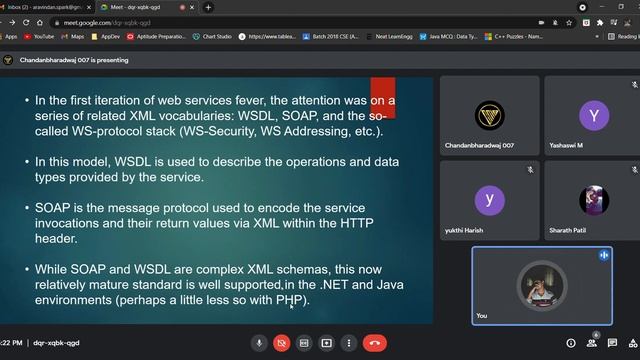
Task: Open the Meeting details info icon
Action: coord(571,343)
